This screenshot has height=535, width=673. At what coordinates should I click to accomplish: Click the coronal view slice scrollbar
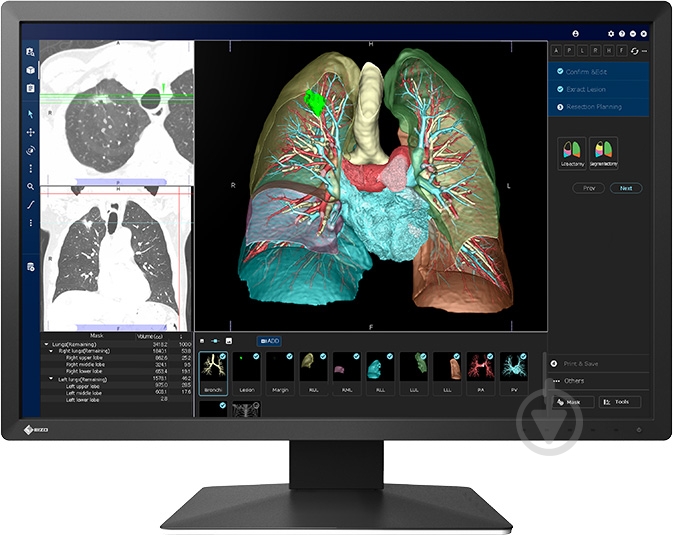(x=121, y=328)
